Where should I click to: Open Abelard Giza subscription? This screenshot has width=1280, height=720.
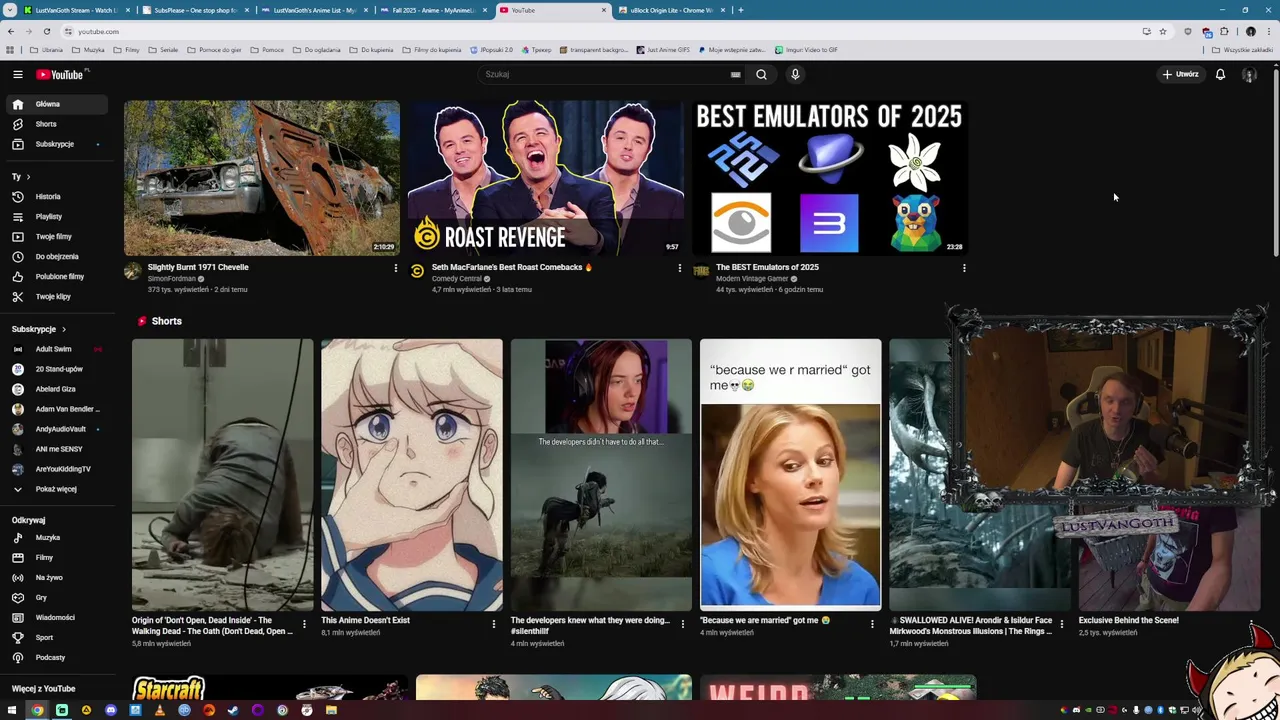(56, 389)
